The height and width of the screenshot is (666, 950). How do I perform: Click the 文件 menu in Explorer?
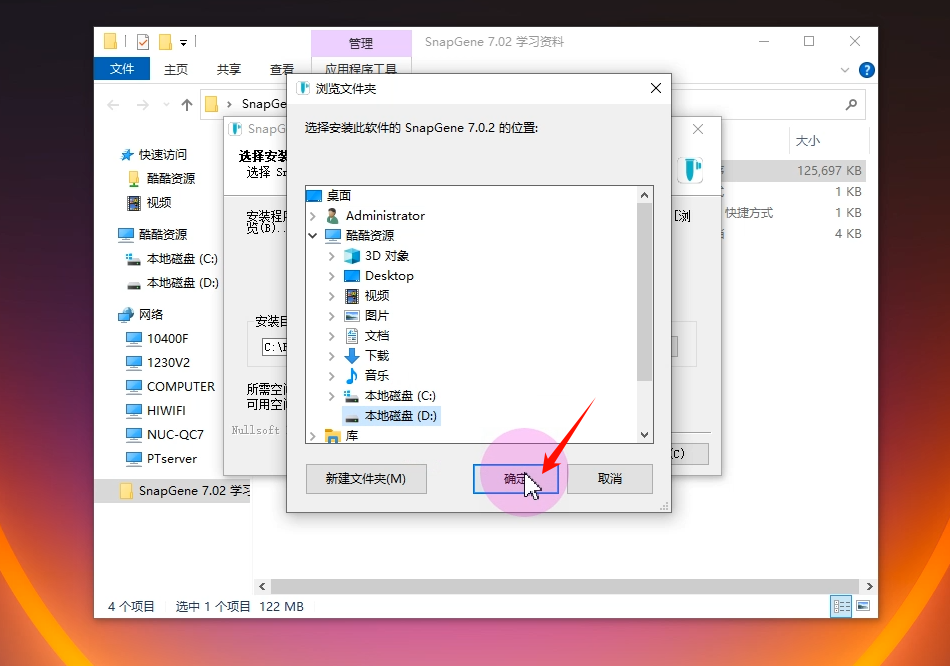[x=122, y=69]
